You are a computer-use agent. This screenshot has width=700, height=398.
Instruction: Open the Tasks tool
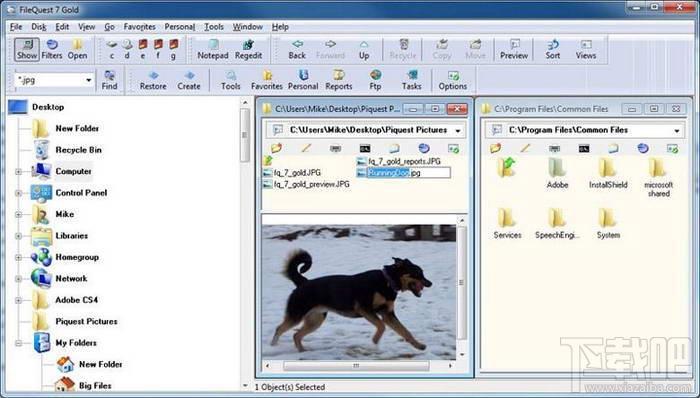[x=411, y=80]
